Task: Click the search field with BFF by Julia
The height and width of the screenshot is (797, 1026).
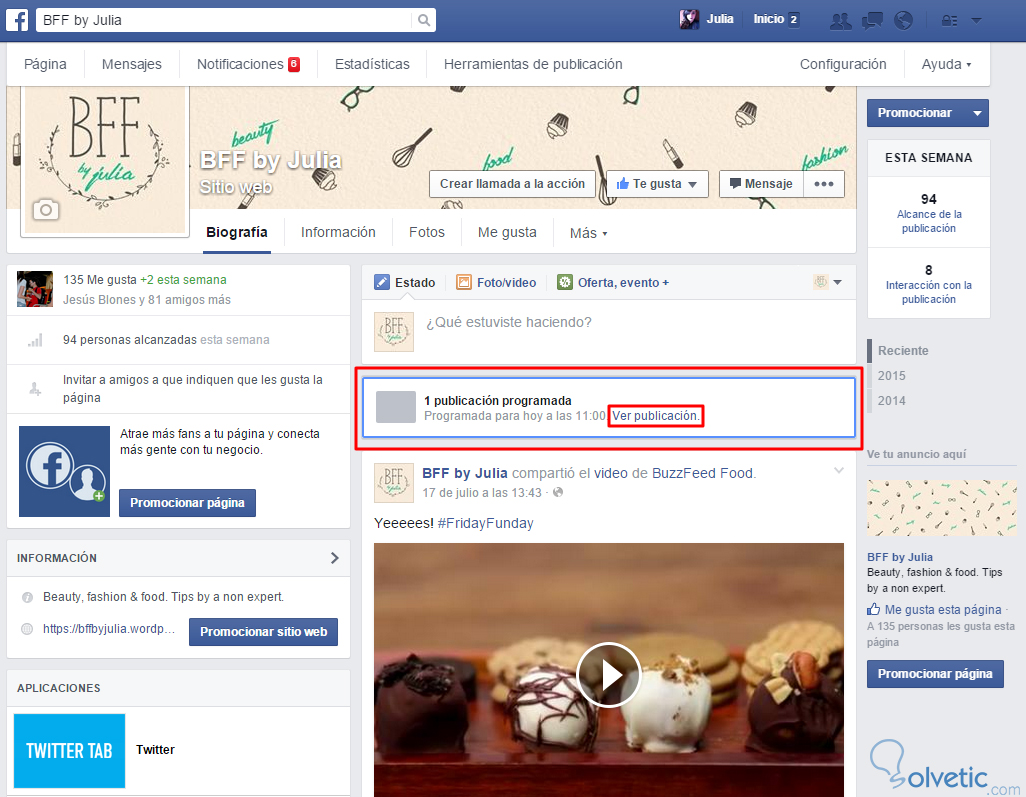Action: [x=225, y=20]
